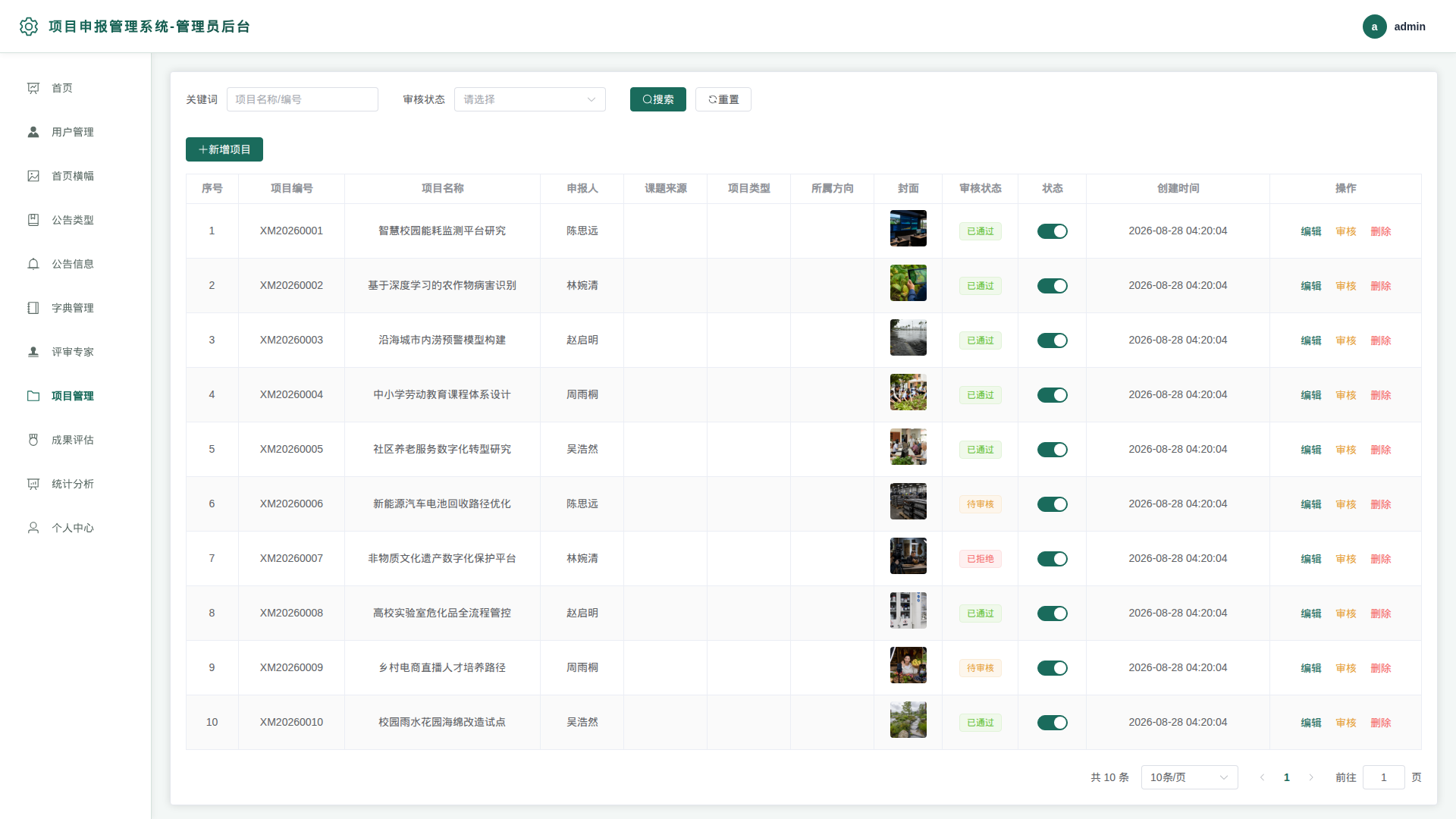The image size is (1456, 819).
Task: Click the 已拒绝 status tag
Action: pos(980,559)
